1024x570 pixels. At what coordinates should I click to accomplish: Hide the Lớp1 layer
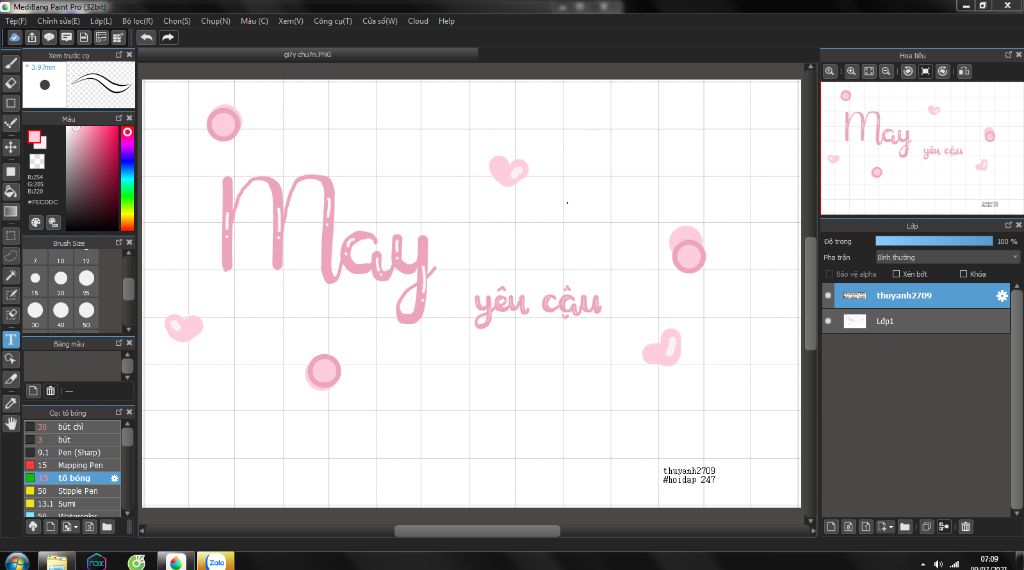[828, 321]
